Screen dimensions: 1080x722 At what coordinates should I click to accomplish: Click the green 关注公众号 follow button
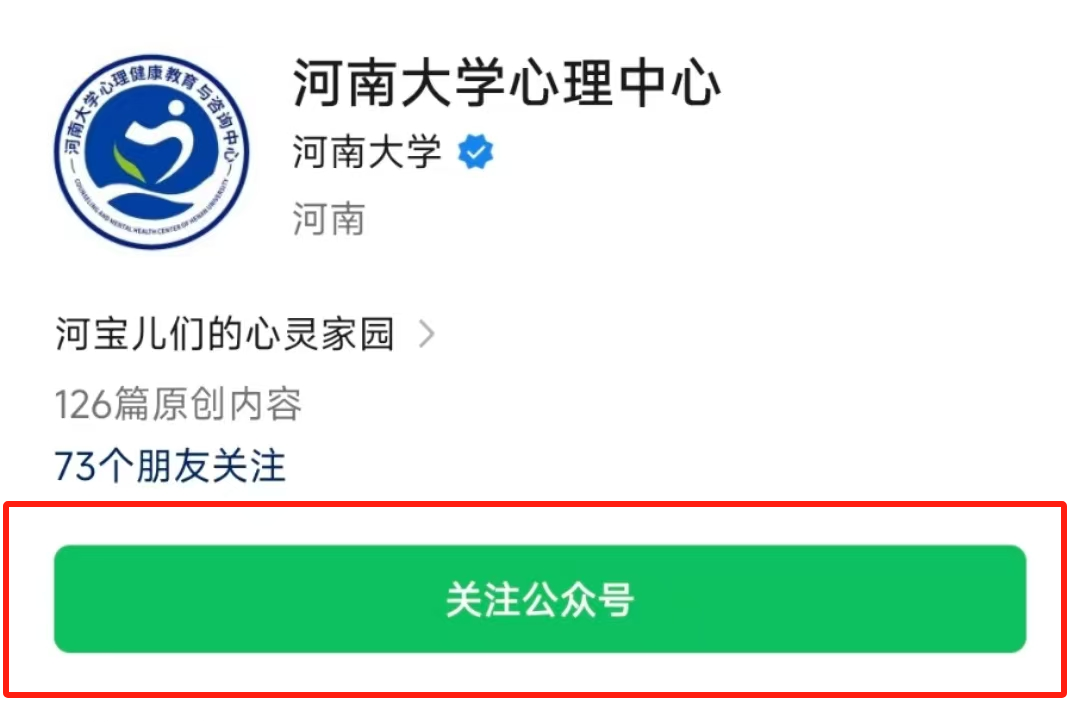click(x=540, y=599)
